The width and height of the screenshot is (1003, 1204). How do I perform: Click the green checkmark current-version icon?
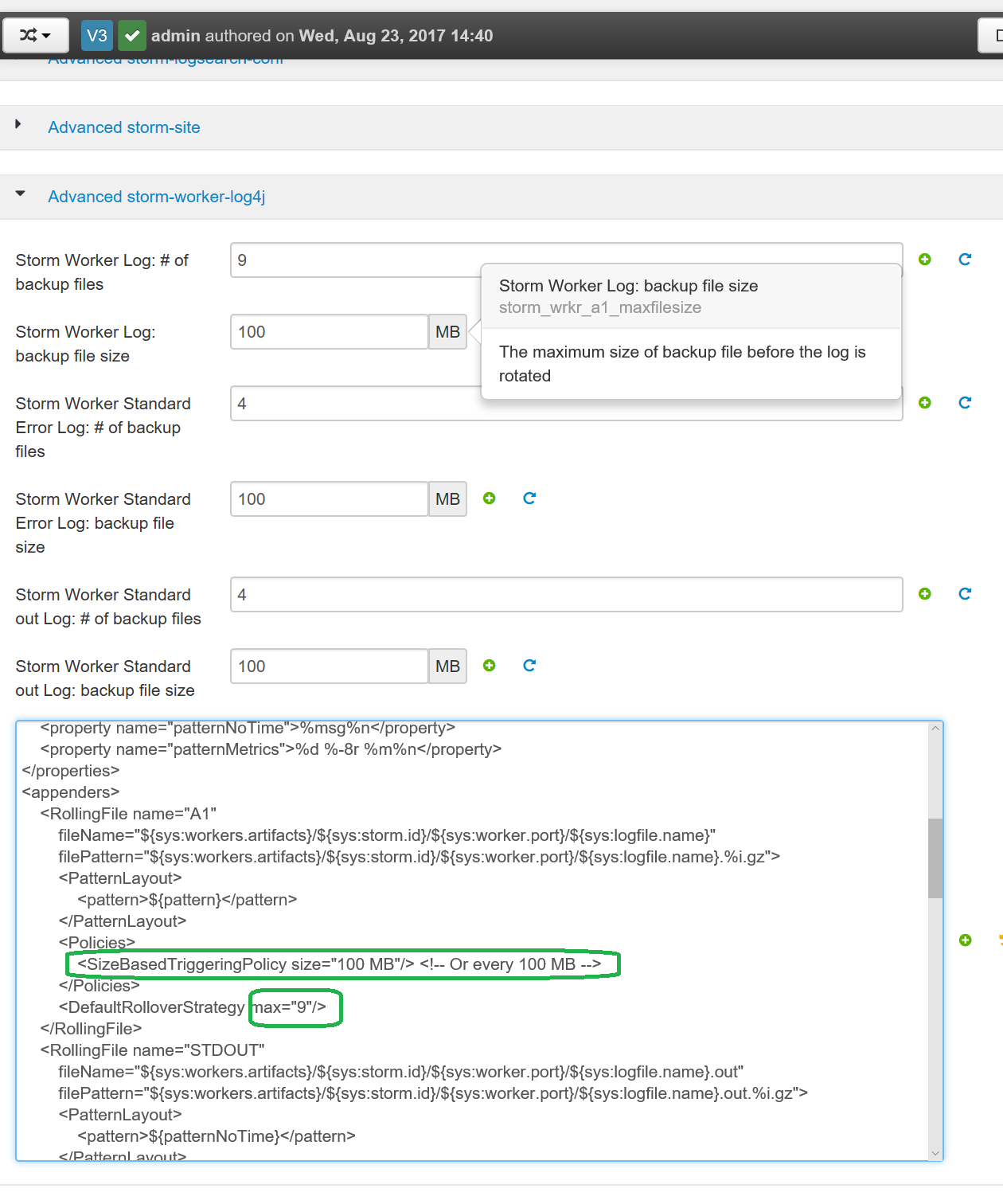(x=132, y=36)
